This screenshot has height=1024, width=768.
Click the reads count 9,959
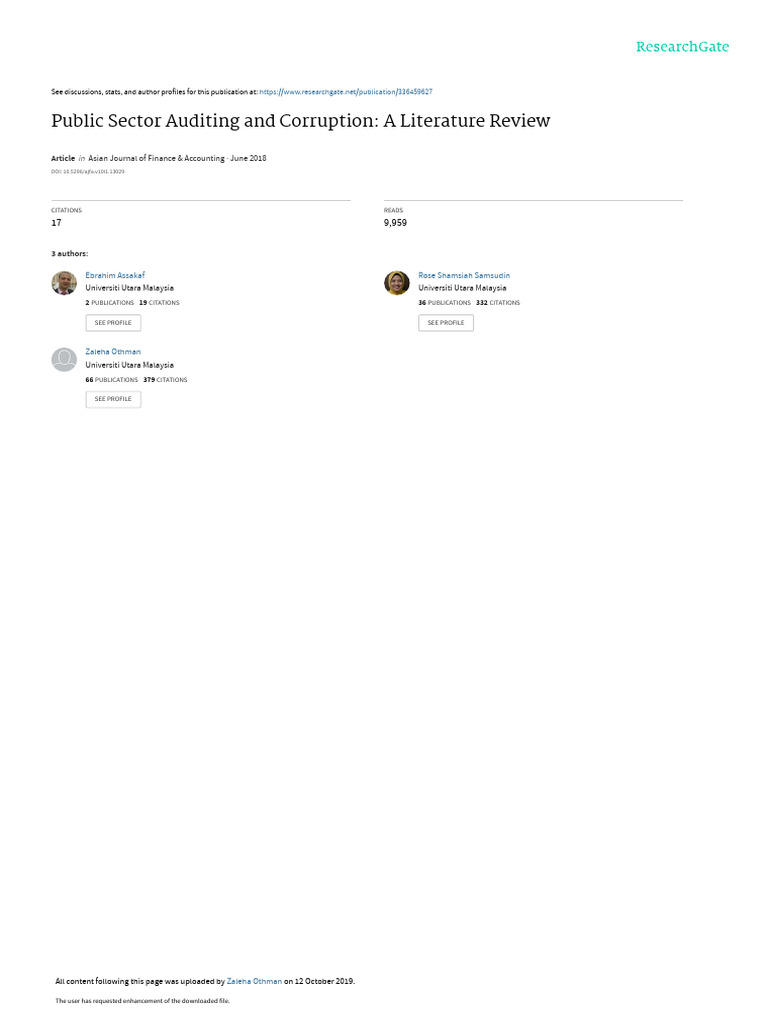(395, 223)
